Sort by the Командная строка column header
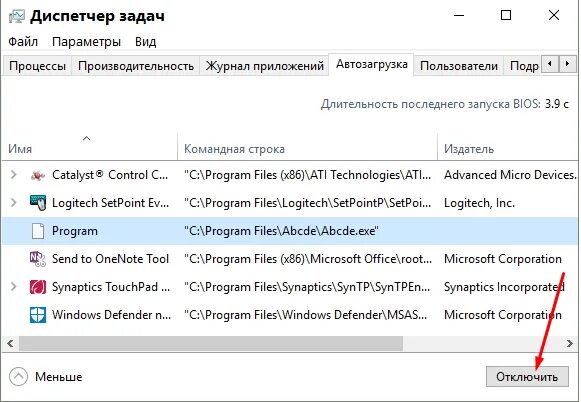581x402 pixels. (308, 149)
